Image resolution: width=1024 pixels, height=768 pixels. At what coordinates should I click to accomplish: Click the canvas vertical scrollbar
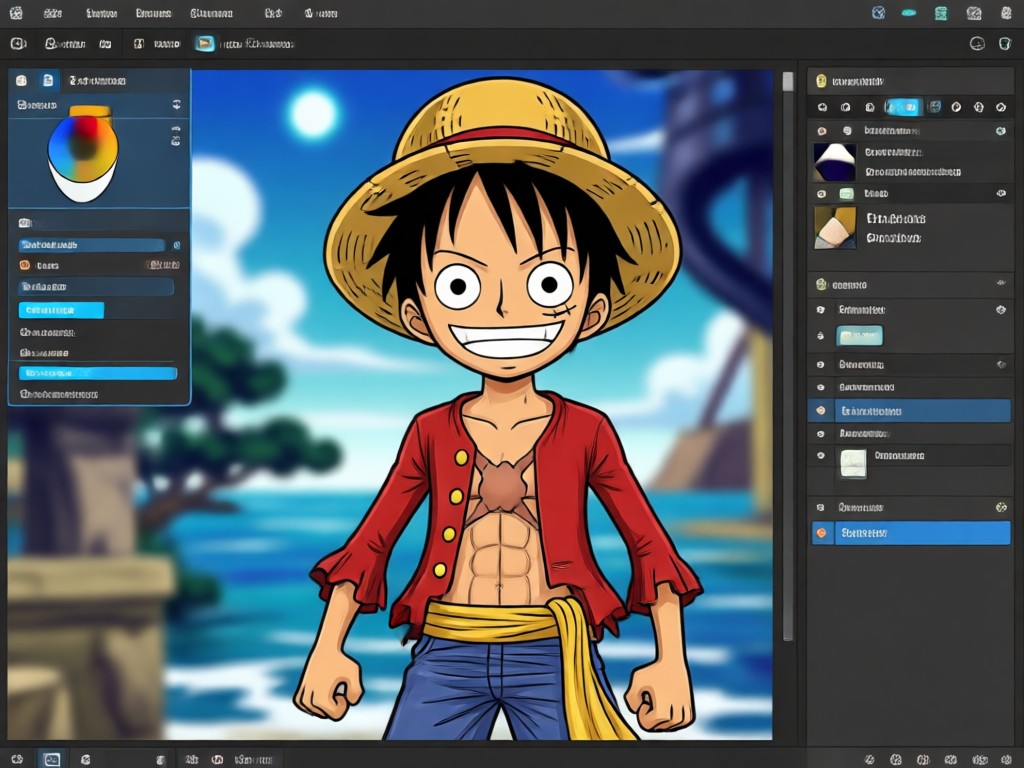pyautogui.click(x=788, y=356)
